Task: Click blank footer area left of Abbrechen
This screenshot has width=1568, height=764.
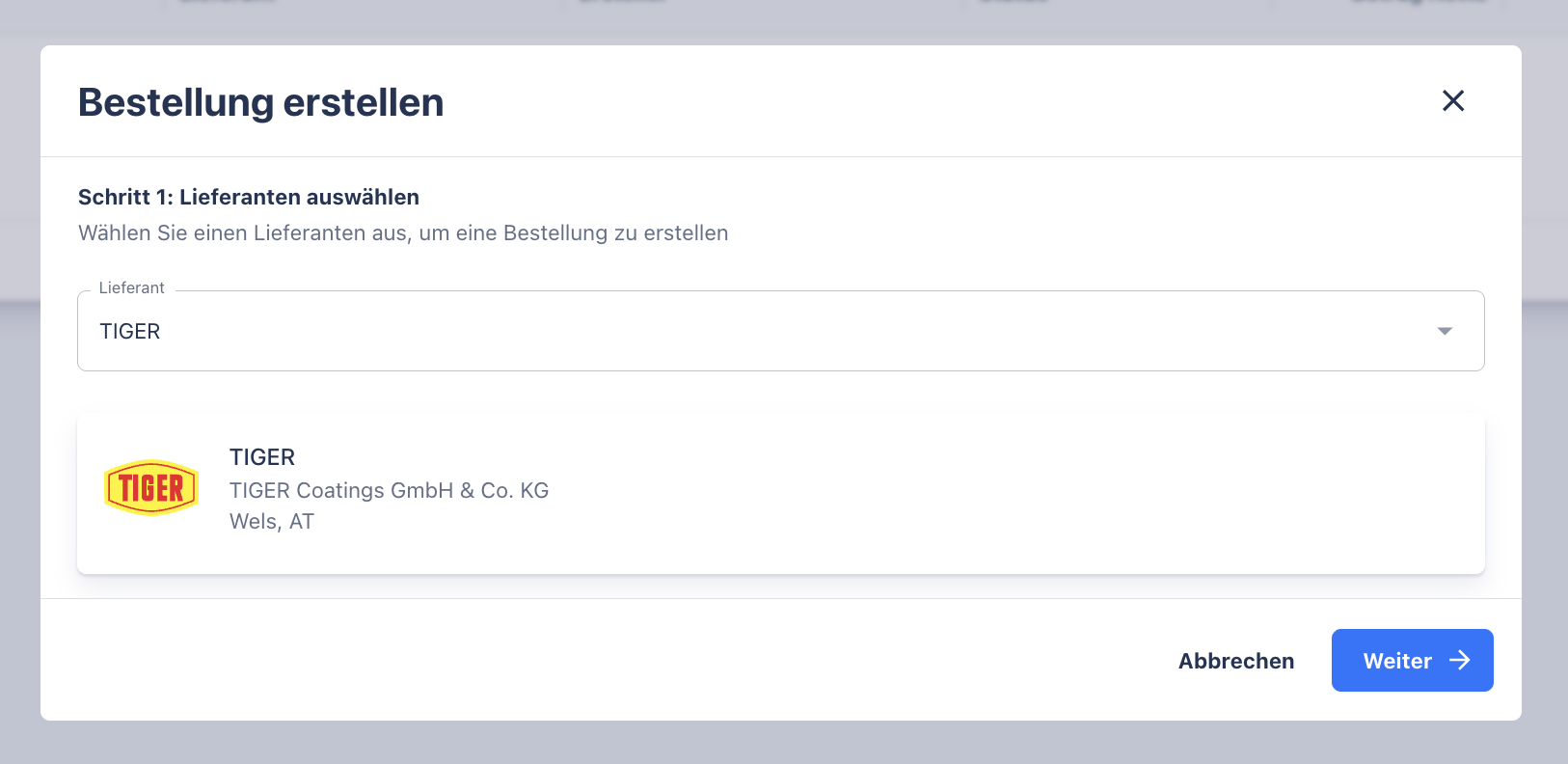Action: pyautogui.click(x=579, y=661)
